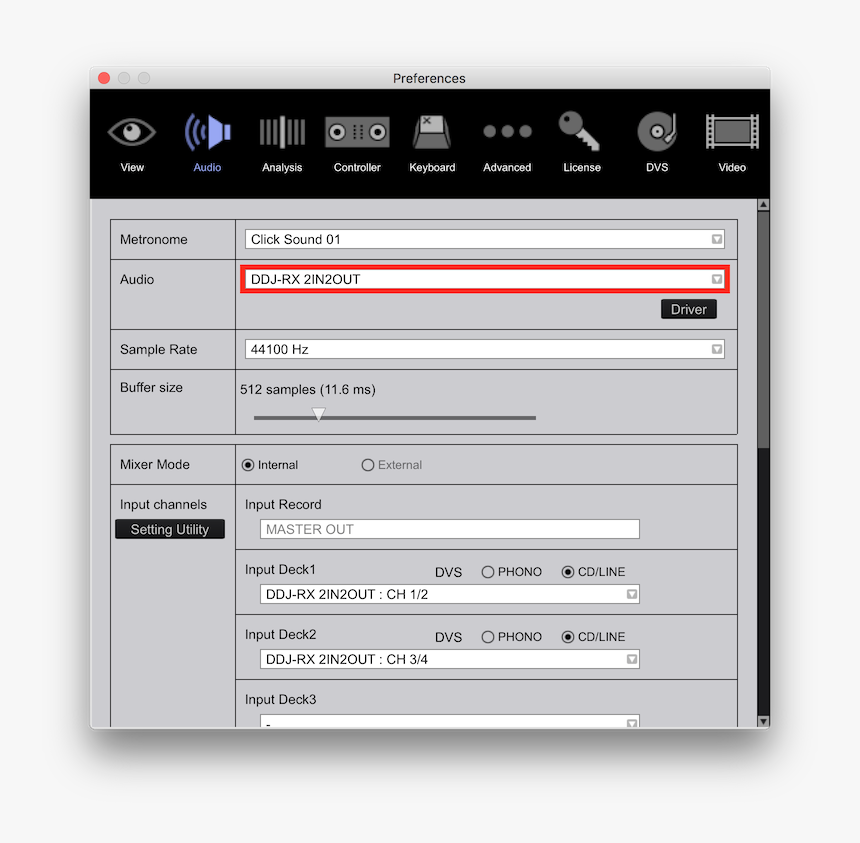
Task: Select Internal mixer mode
Action: [x=248, y=465]
